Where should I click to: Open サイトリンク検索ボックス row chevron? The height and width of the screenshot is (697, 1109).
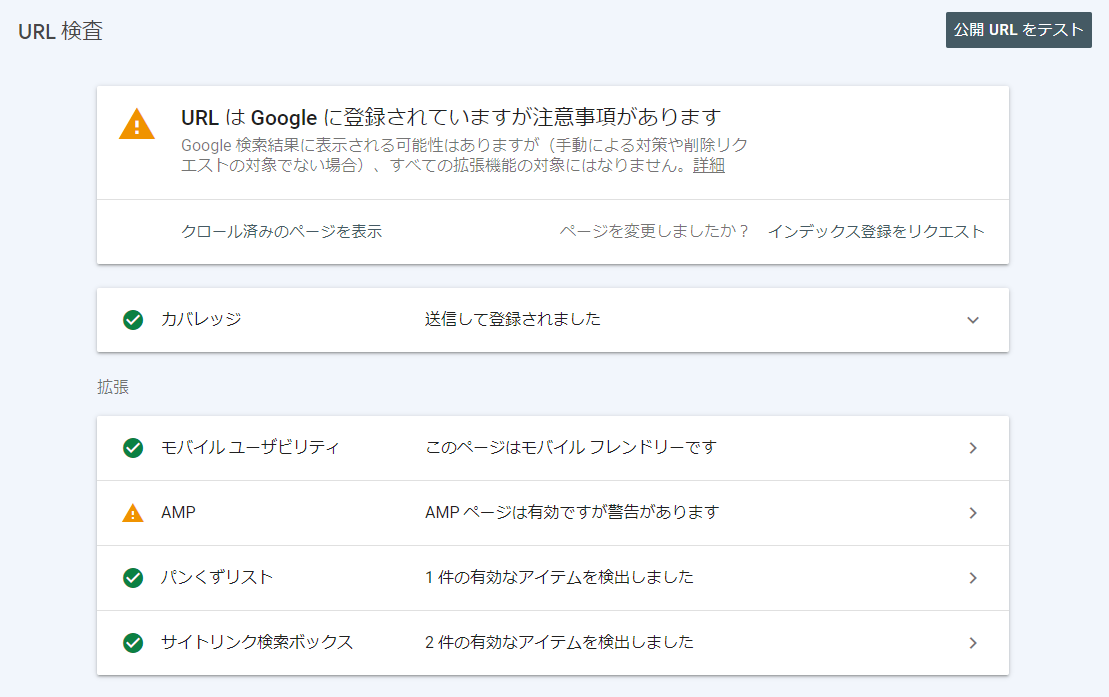pos(973,643)
